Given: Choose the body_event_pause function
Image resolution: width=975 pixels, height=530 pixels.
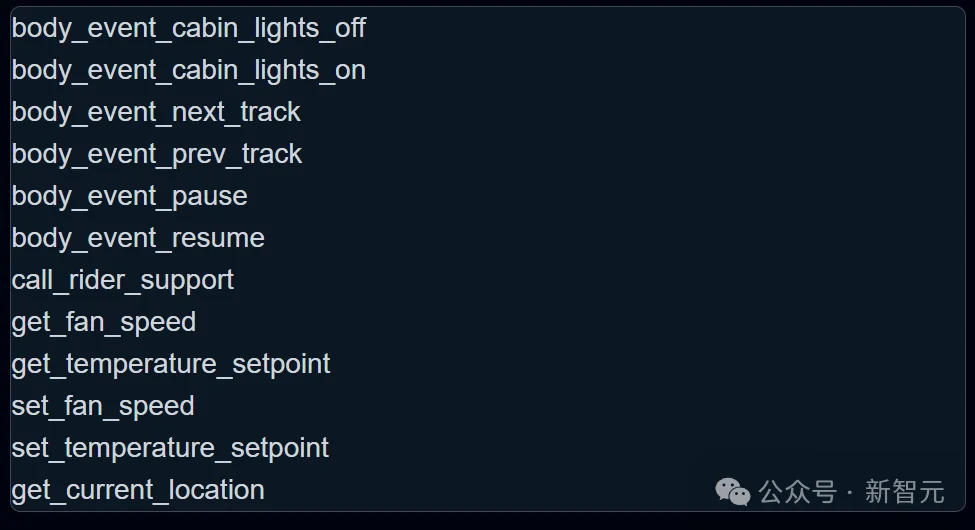Looking at the screenshot, I should tap(129, 196).
